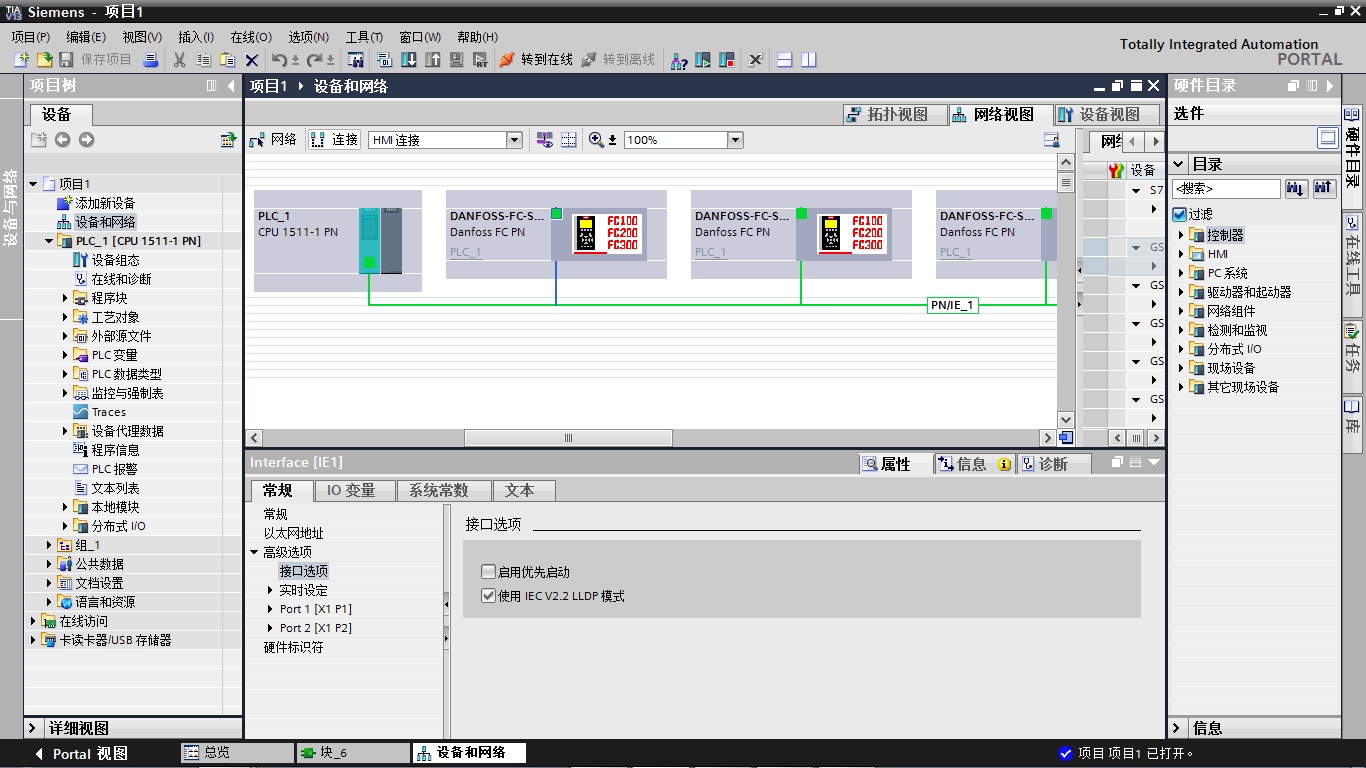This screenshot has width=1366, height=768.
Task: Collapse the PLC_1 [CPU 1511-1 PN] node
Action: (50, 241)
